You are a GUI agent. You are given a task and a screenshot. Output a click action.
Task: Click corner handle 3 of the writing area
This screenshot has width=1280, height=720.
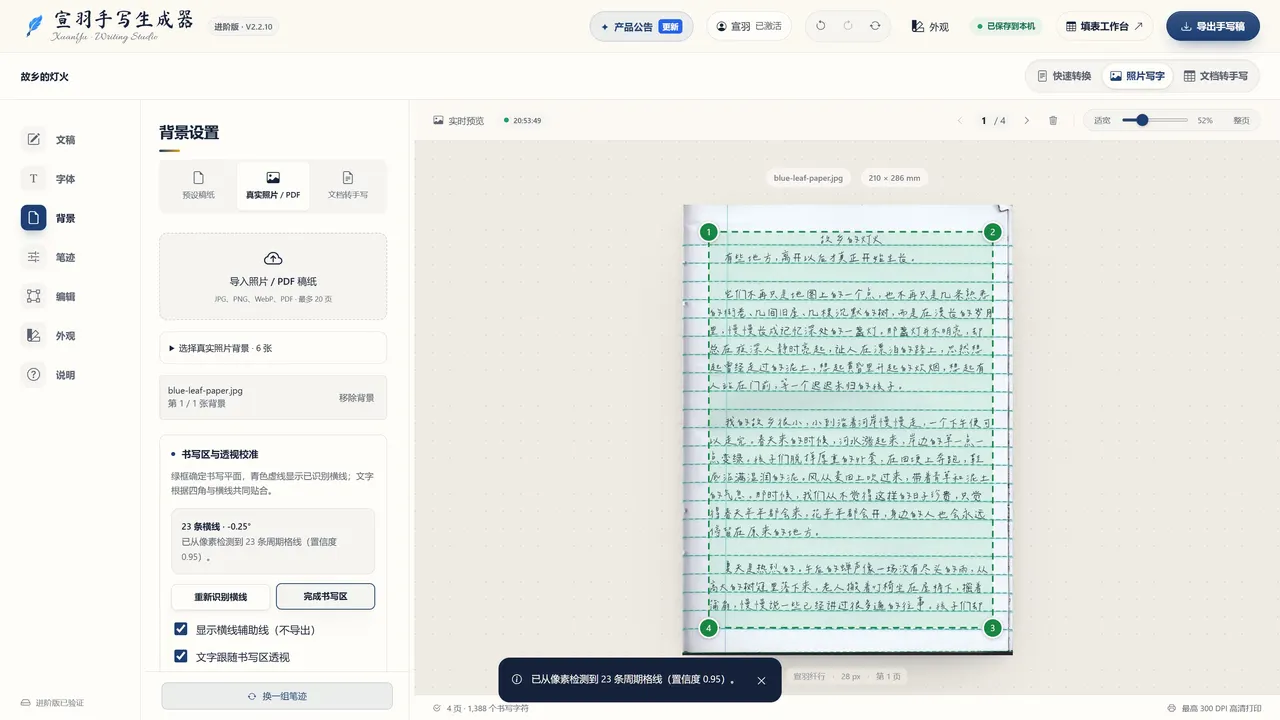[992, 628]
